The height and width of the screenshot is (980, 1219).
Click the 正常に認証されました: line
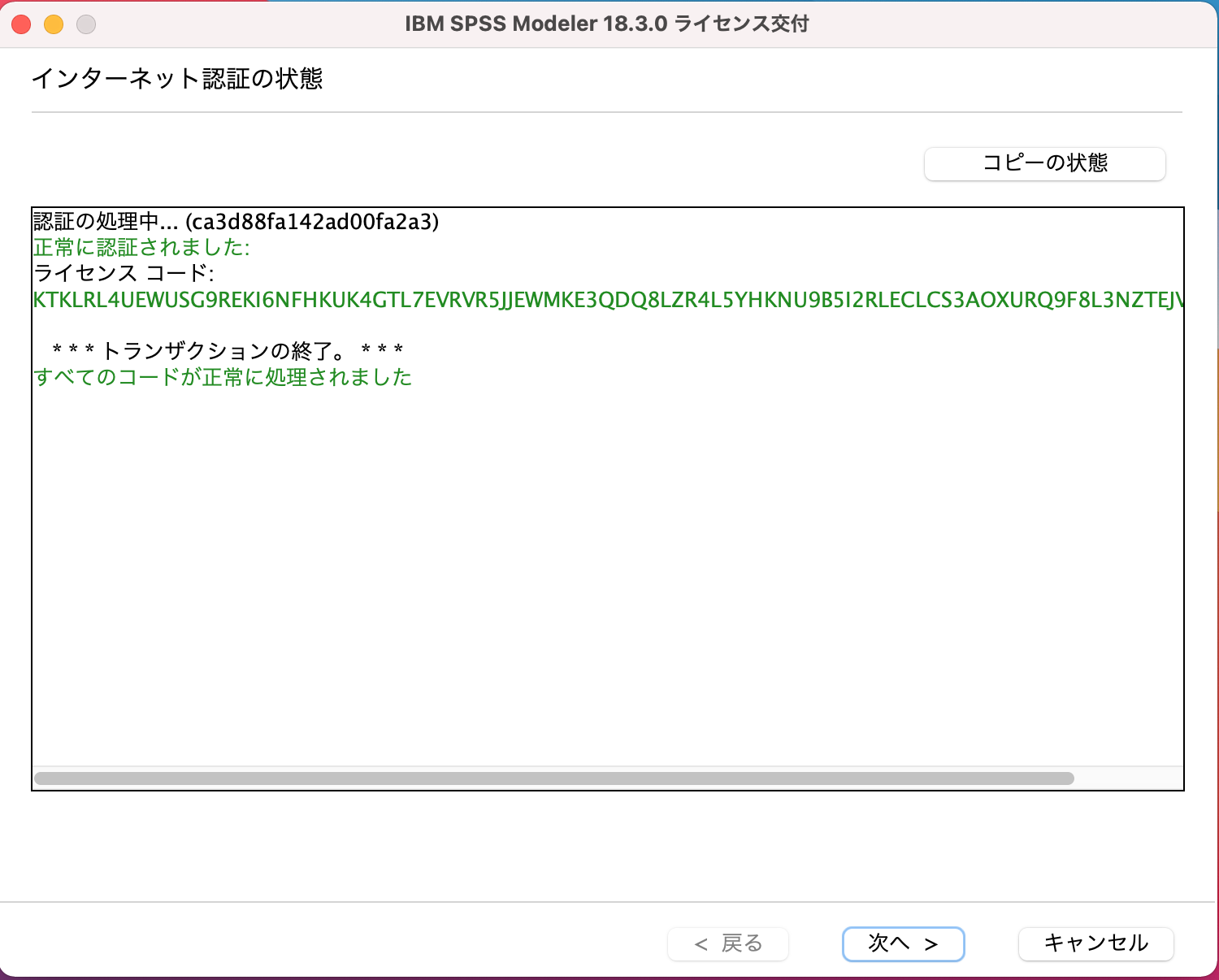[x=141, y=247]
